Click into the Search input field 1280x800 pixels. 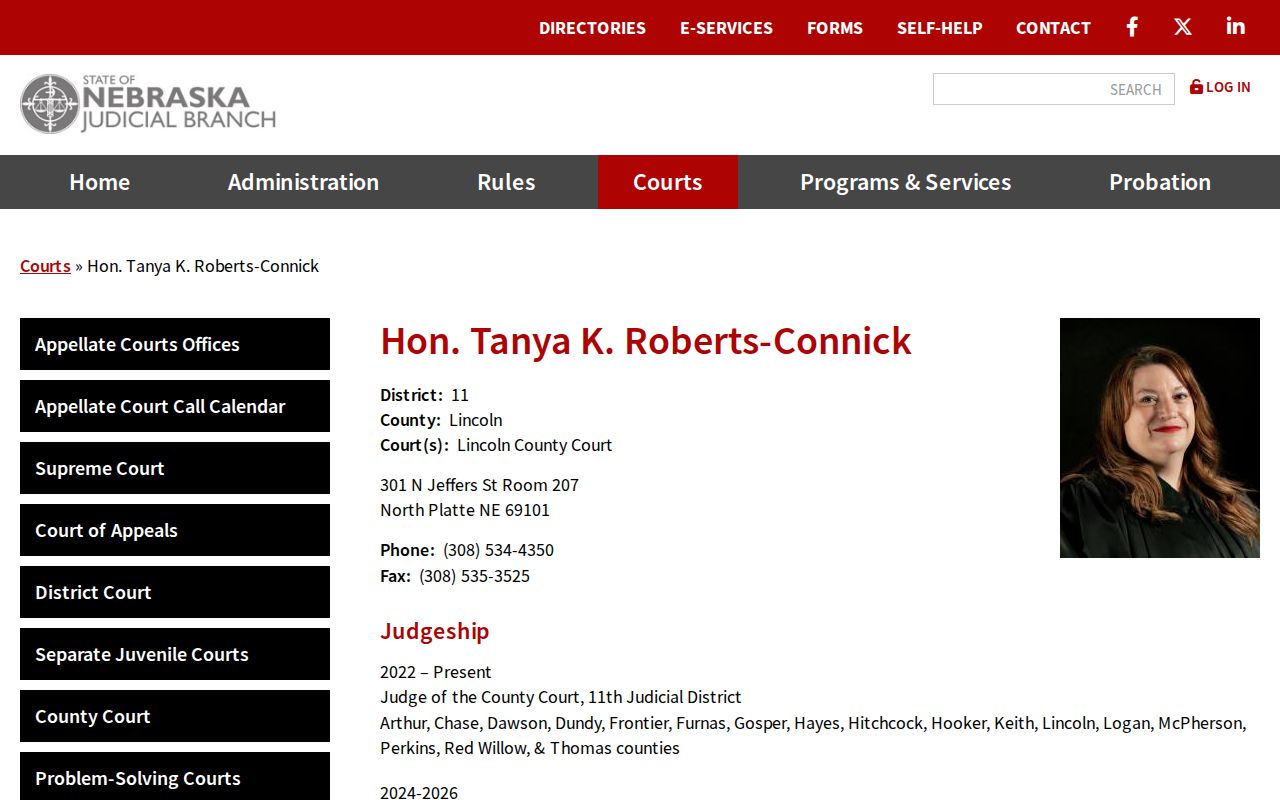tap(1054, 89)
